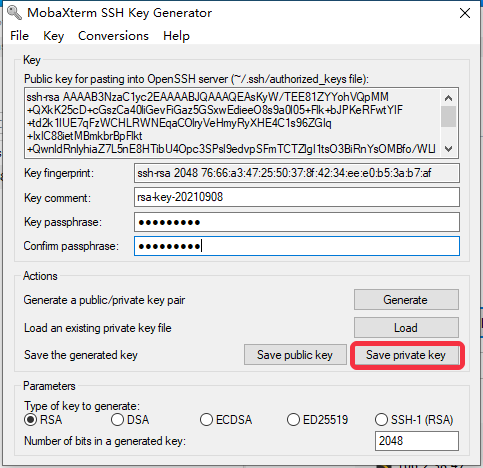Click the 'Public key for pasting into OpenSSH server' label

(x=196, y=79)
